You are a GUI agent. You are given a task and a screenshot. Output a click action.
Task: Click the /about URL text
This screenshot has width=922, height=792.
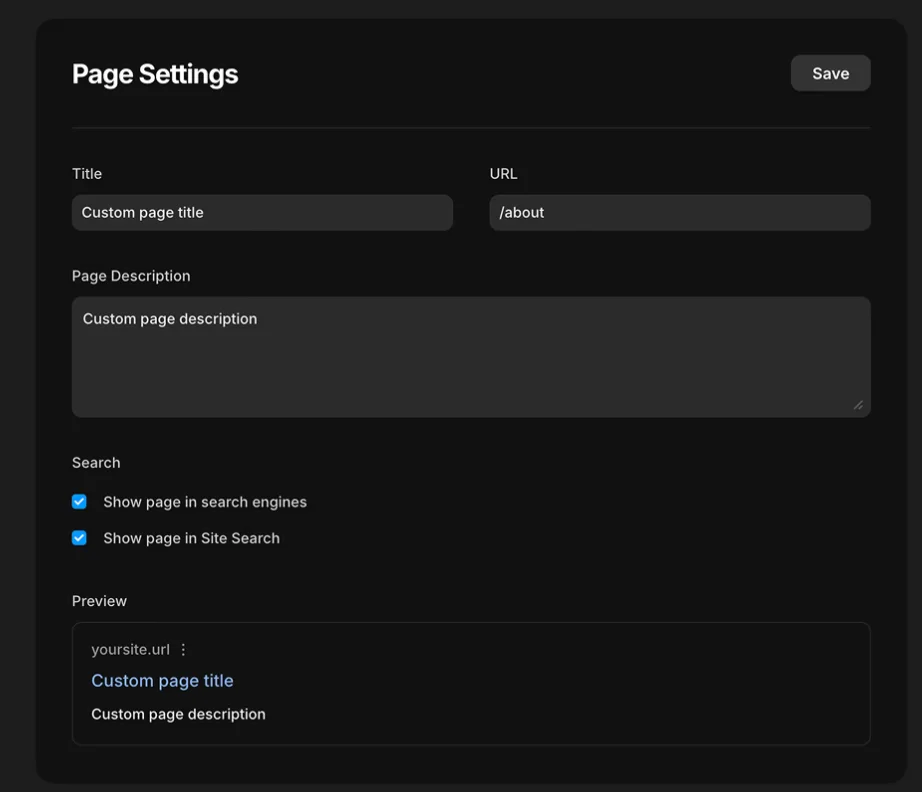(x=521, y=212)
